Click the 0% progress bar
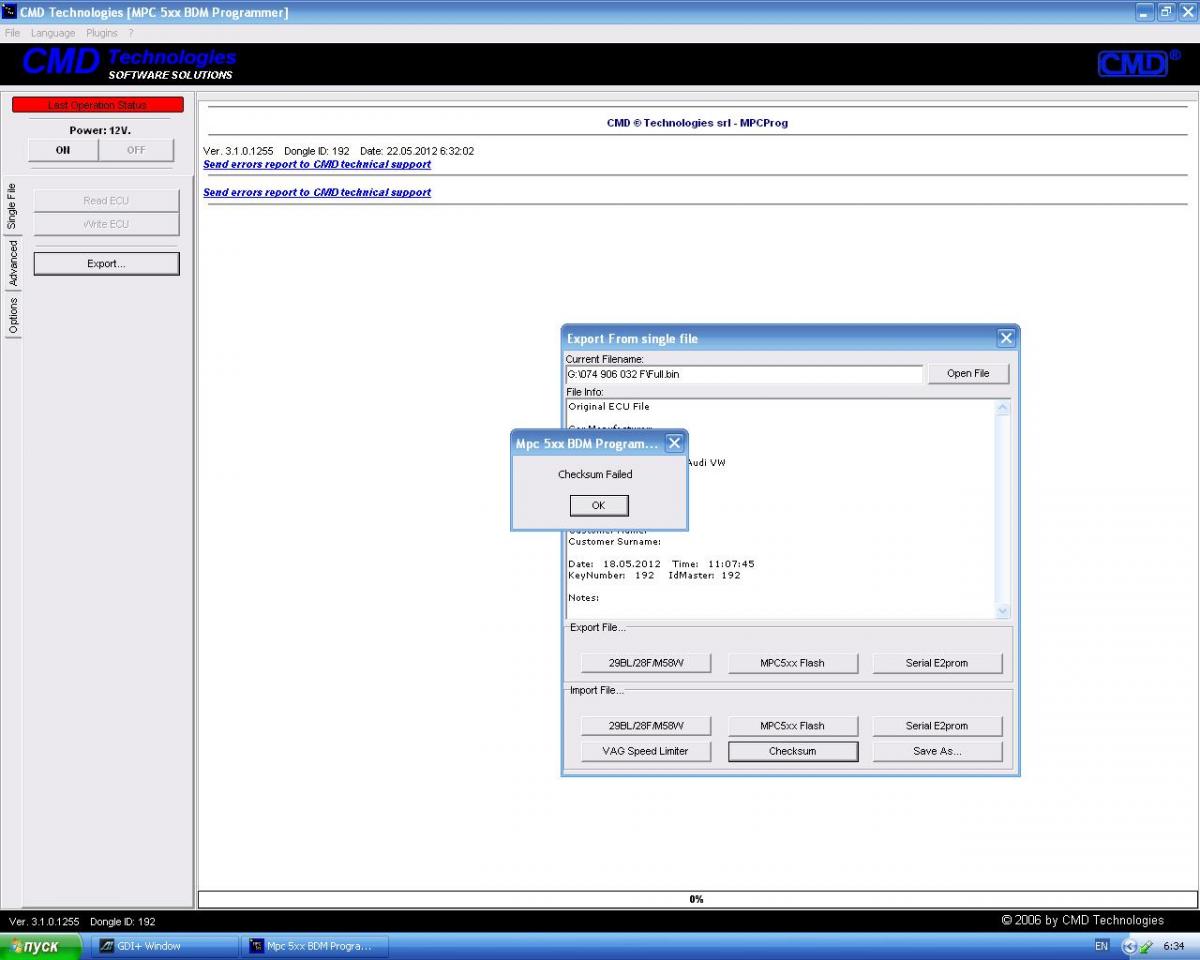Screen dimensions: 1200x960 (x=696, y=899)
